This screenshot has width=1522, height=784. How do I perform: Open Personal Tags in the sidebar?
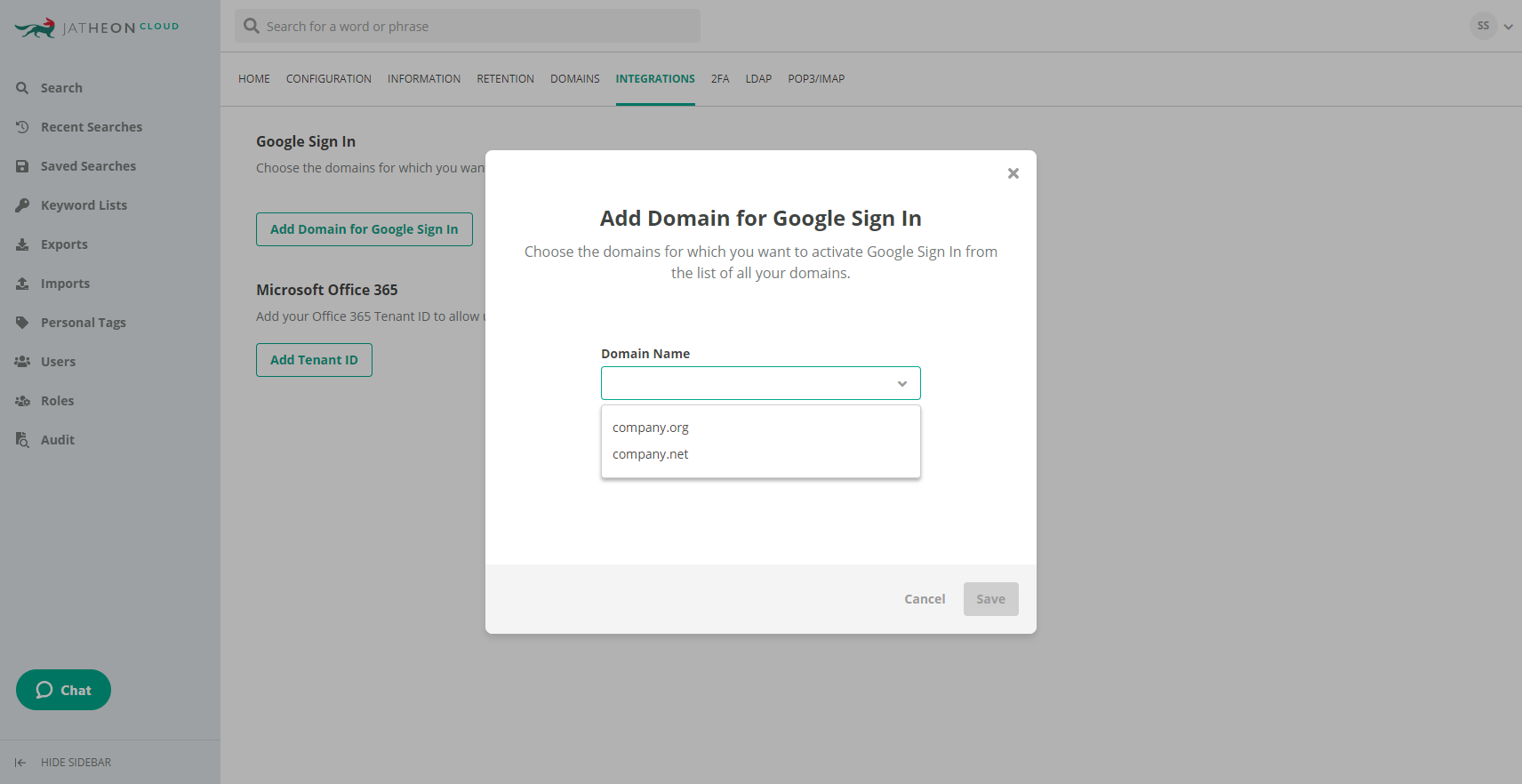84,323
